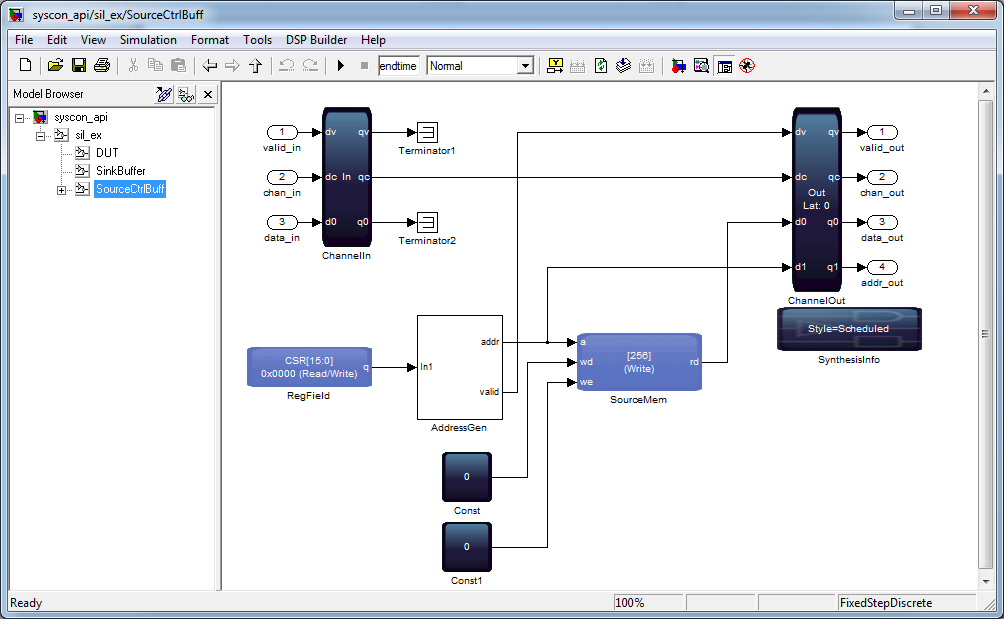The width and height of the screenshot is (1004, 619).
Task: Open the Simulation menu
Action: click(148, 40)
